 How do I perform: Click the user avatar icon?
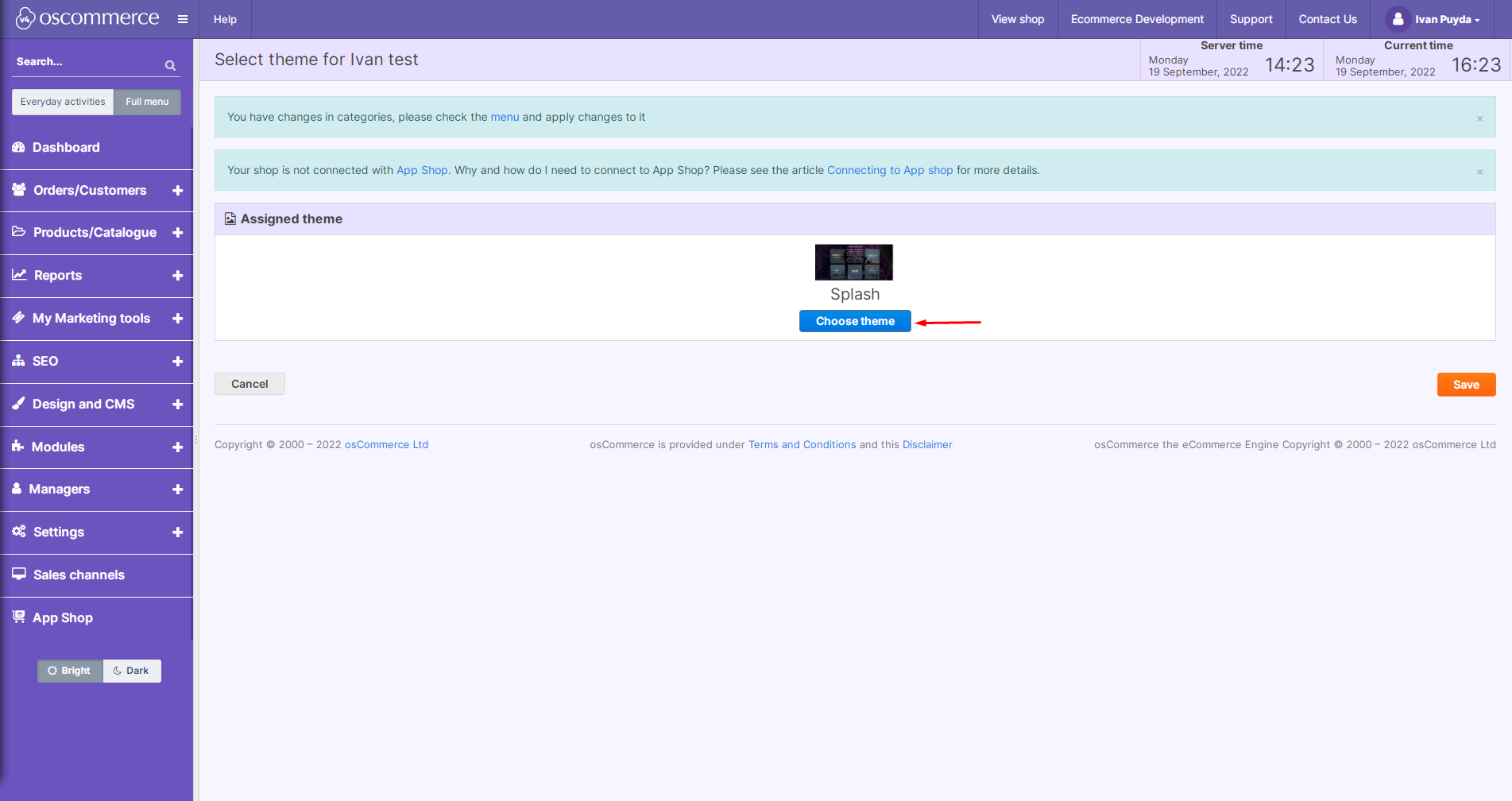(x=1398, y=19)
